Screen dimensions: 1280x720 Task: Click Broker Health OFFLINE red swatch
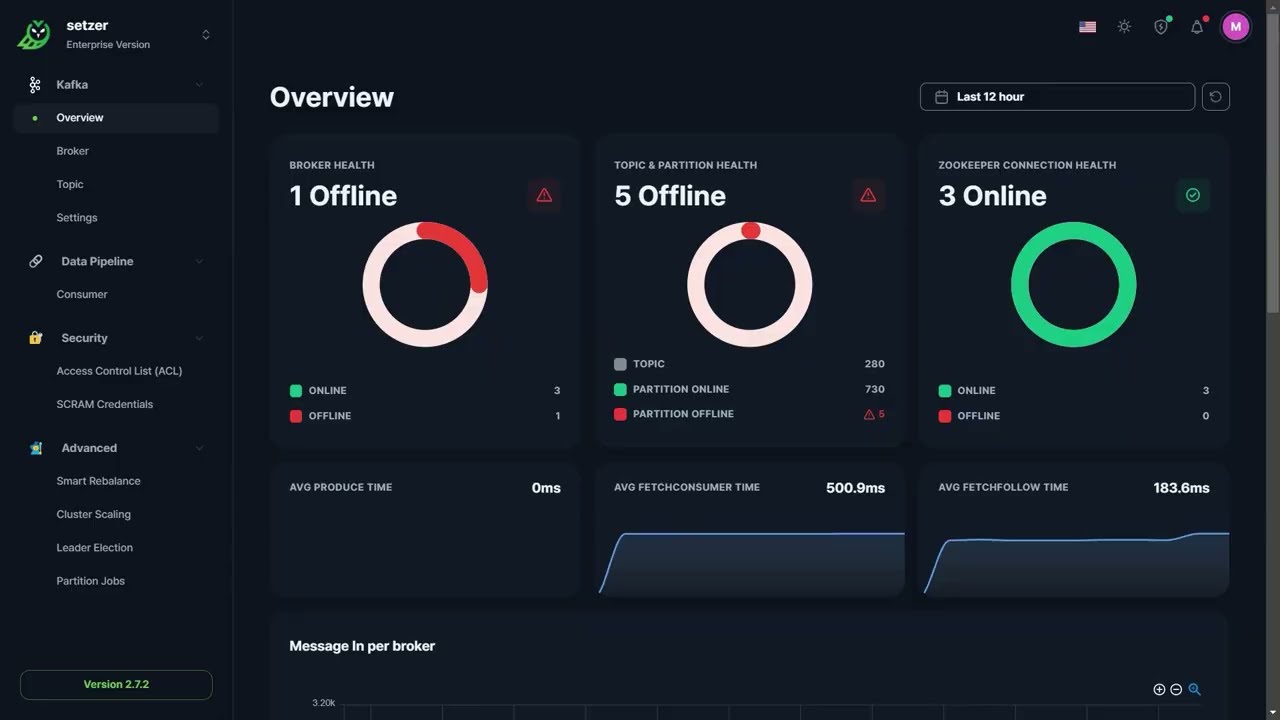tap(296, 416)
